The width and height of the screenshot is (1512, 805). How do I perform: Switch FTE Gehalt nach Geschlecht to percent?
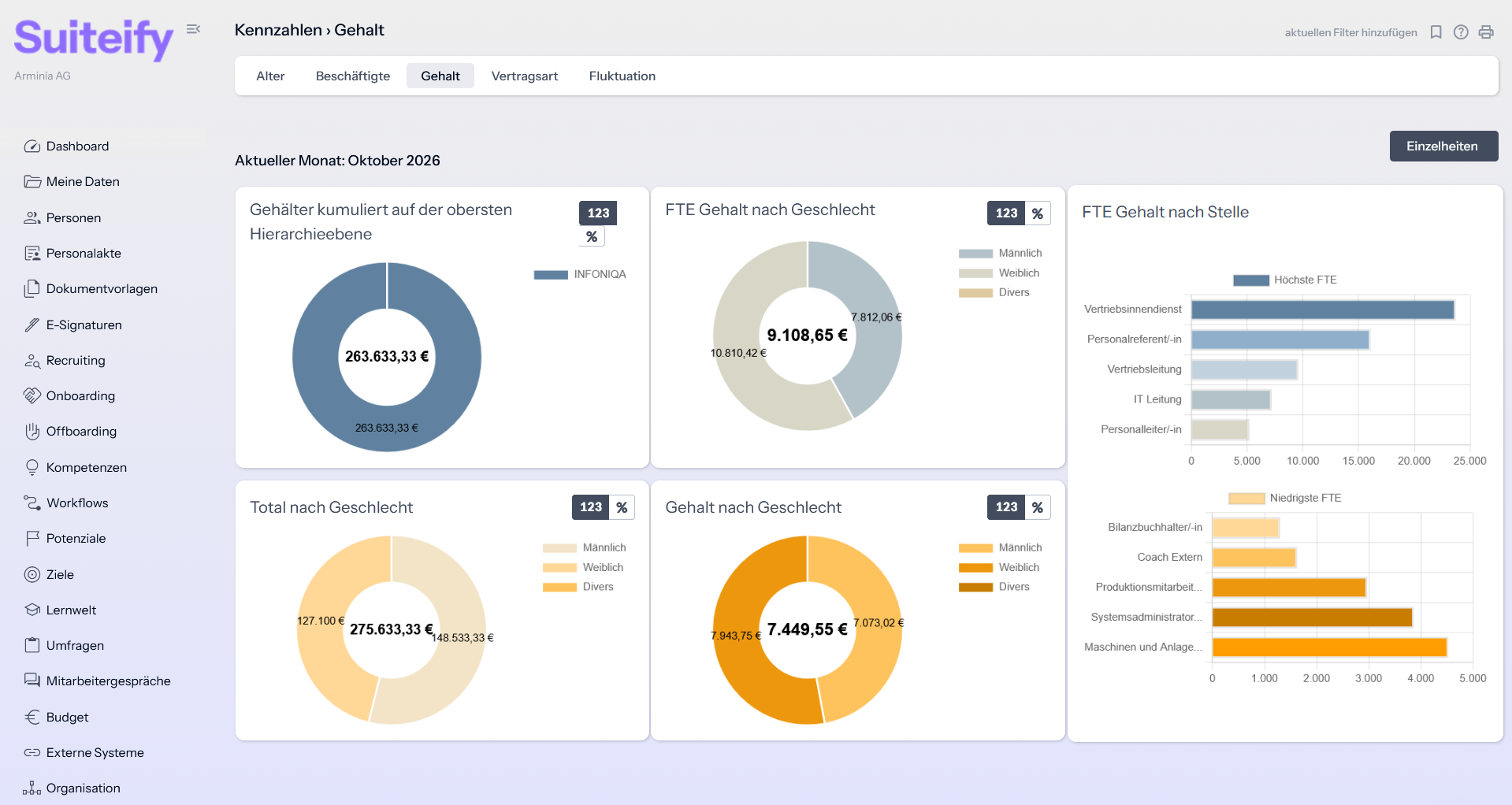[1038, 213]
